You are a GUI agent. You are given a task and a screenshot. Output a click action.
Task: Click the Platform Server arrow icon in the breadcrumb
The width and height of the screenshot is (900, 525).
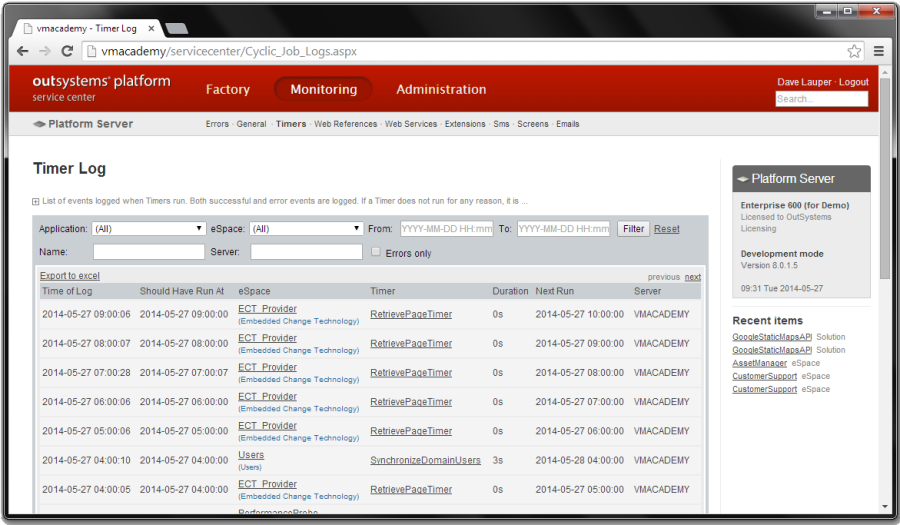pyautogui.click(x=39, y=125)
